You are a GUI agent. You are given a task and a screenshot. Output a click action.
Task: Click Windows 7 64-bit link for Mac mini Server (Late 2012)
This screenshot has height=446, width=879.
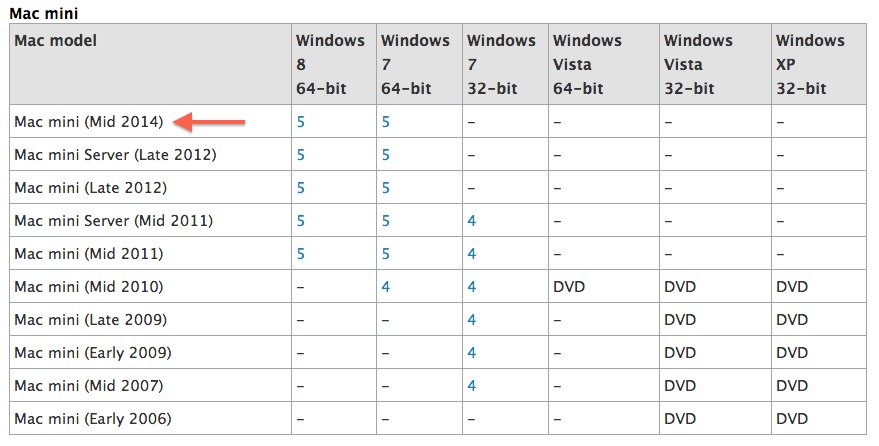coord(386,155)
